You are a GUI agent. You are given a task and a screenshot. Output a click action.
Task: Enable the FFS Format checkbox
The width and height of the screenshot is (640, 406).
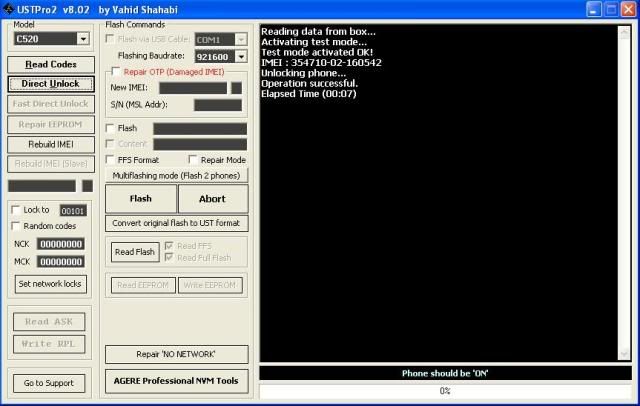[110, 160]
